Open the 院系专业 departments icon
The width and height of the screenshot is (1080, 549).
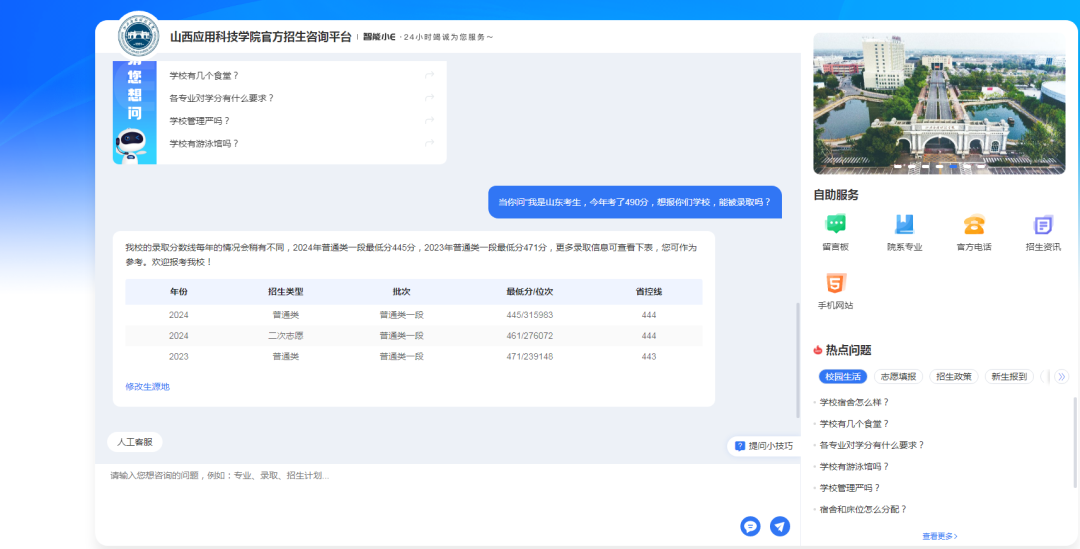[904, 225]
